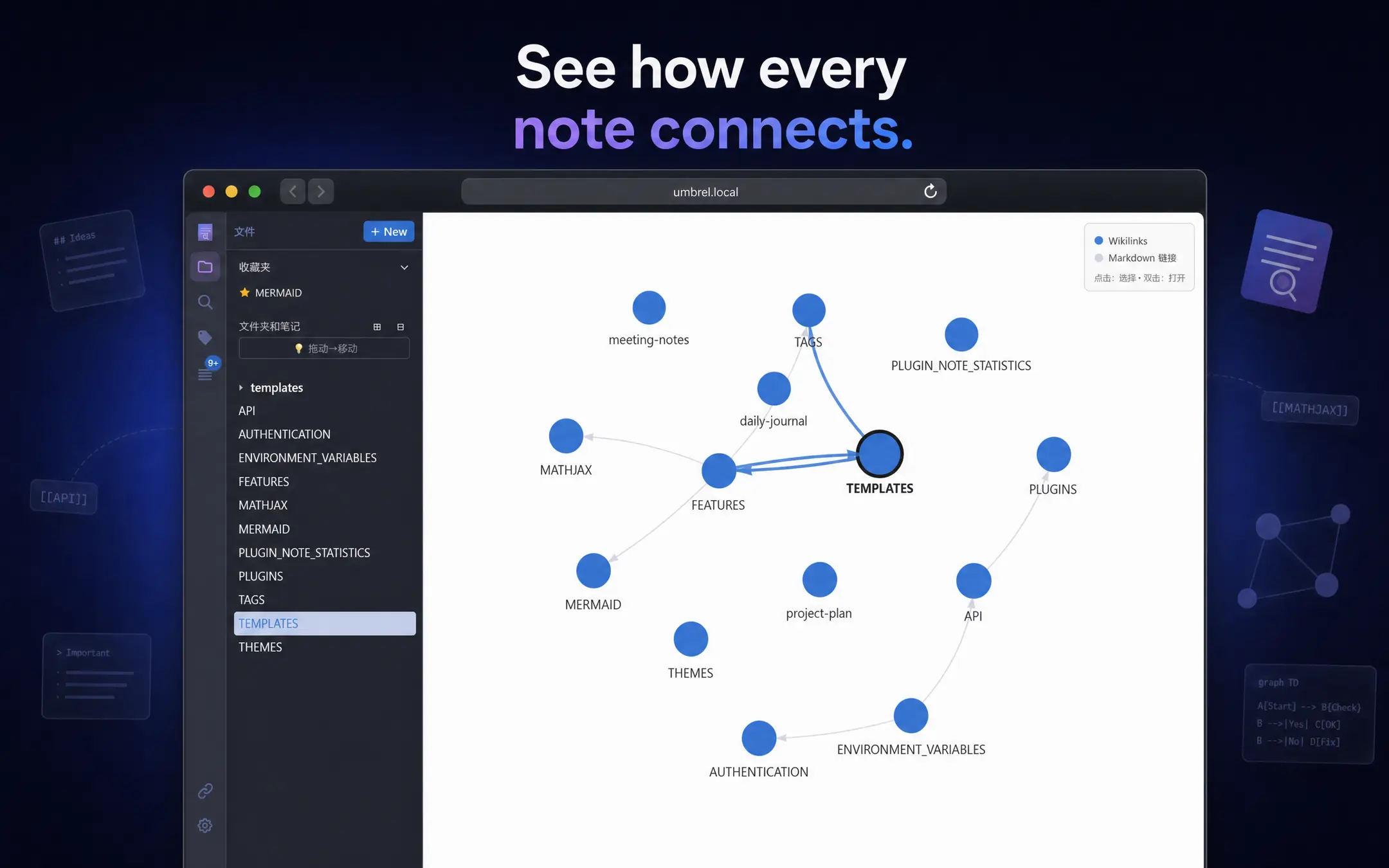This screenshot has width=1389, height=868.
Task: Go forward with the browser forward arrow
Action: 321,192
